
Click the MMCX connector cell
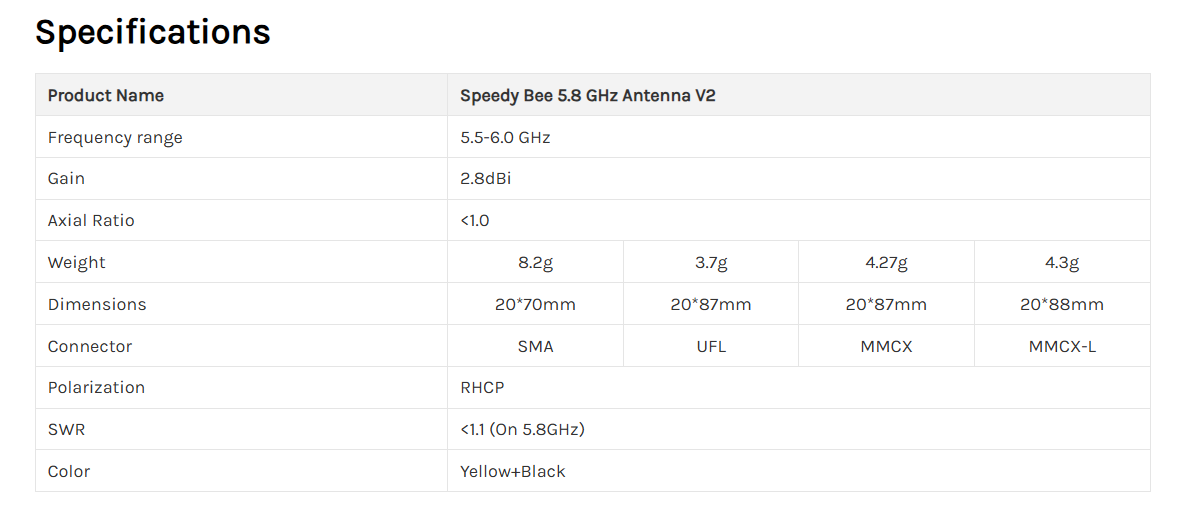[886, 347]
